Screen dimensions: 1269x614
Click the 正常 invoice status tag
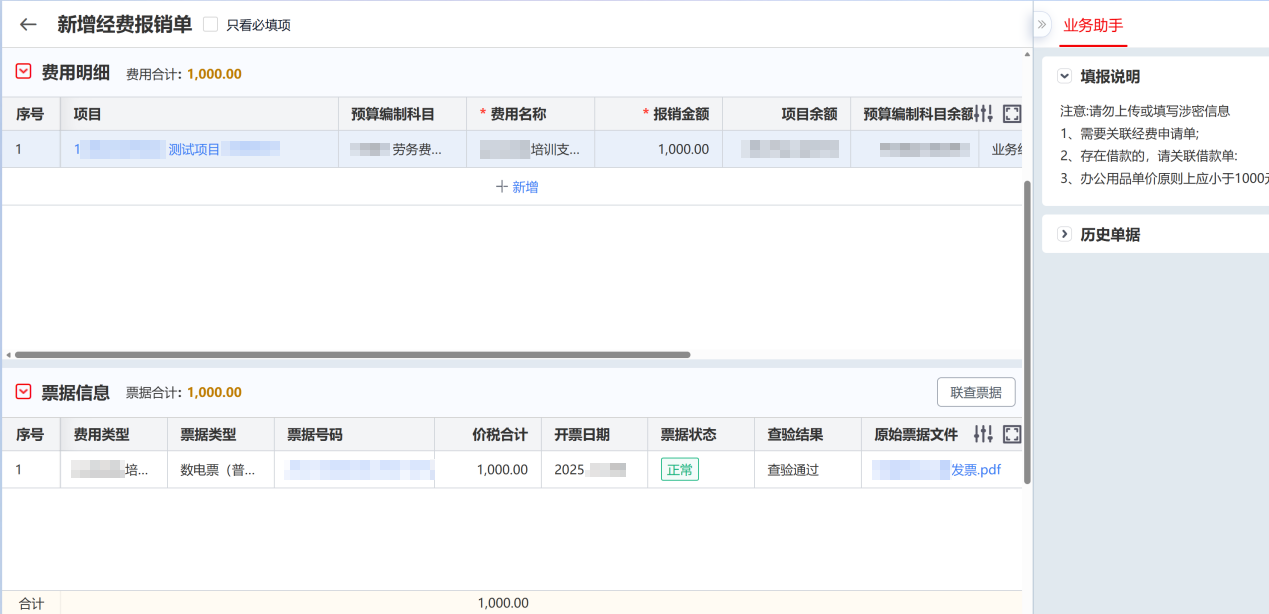tap(679, 469)
